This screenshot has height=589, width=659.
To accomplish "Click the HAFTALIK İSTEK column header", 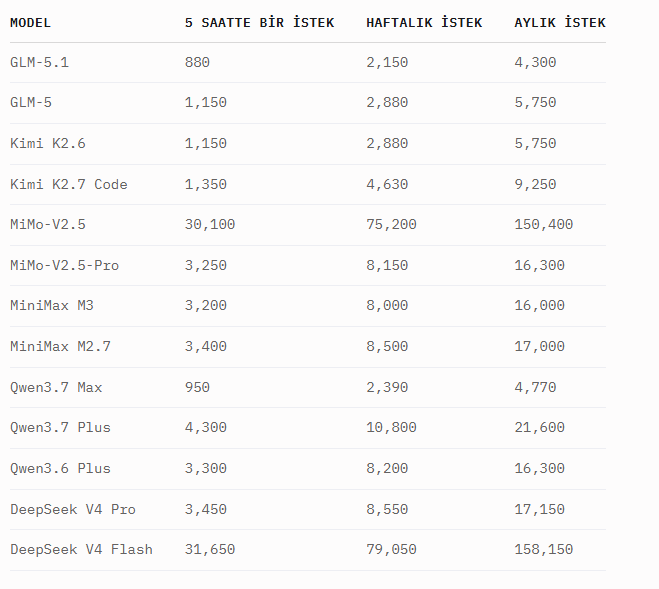I will click(424, 23).
